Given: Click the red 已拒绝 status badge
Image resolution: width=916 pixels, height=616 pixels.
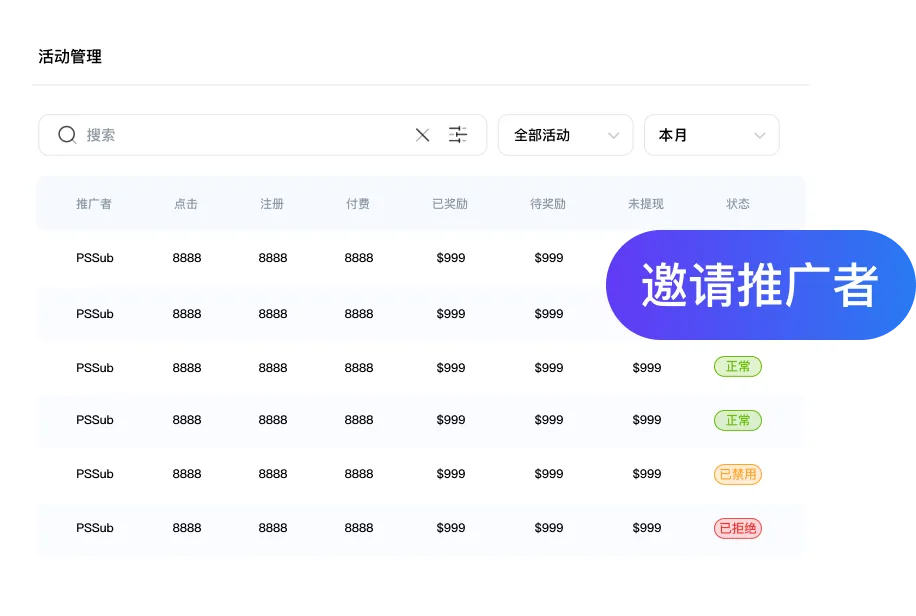Looking at the screenshot, I should point(737,528).
